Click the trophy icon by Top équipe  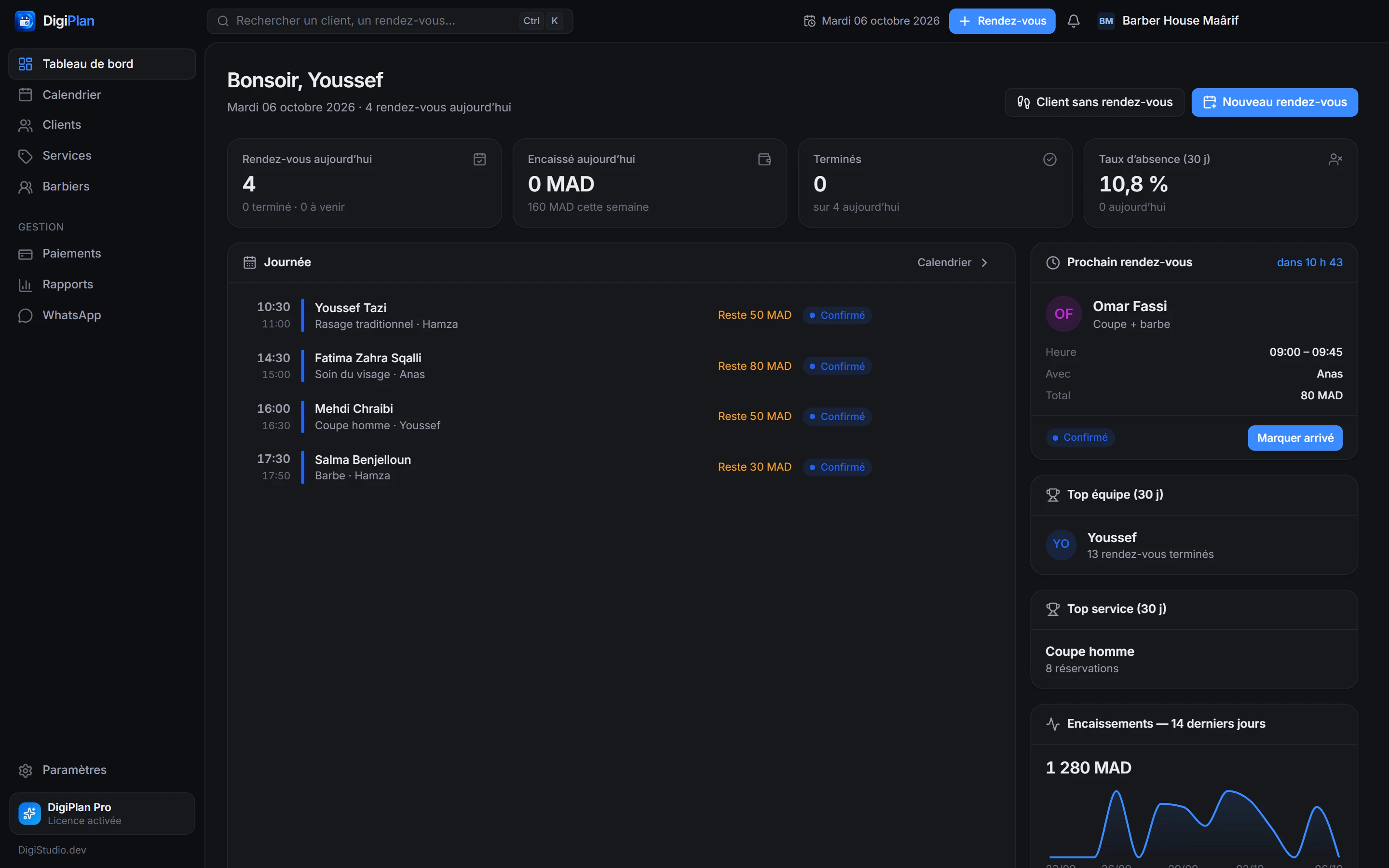click(1053, 495)
